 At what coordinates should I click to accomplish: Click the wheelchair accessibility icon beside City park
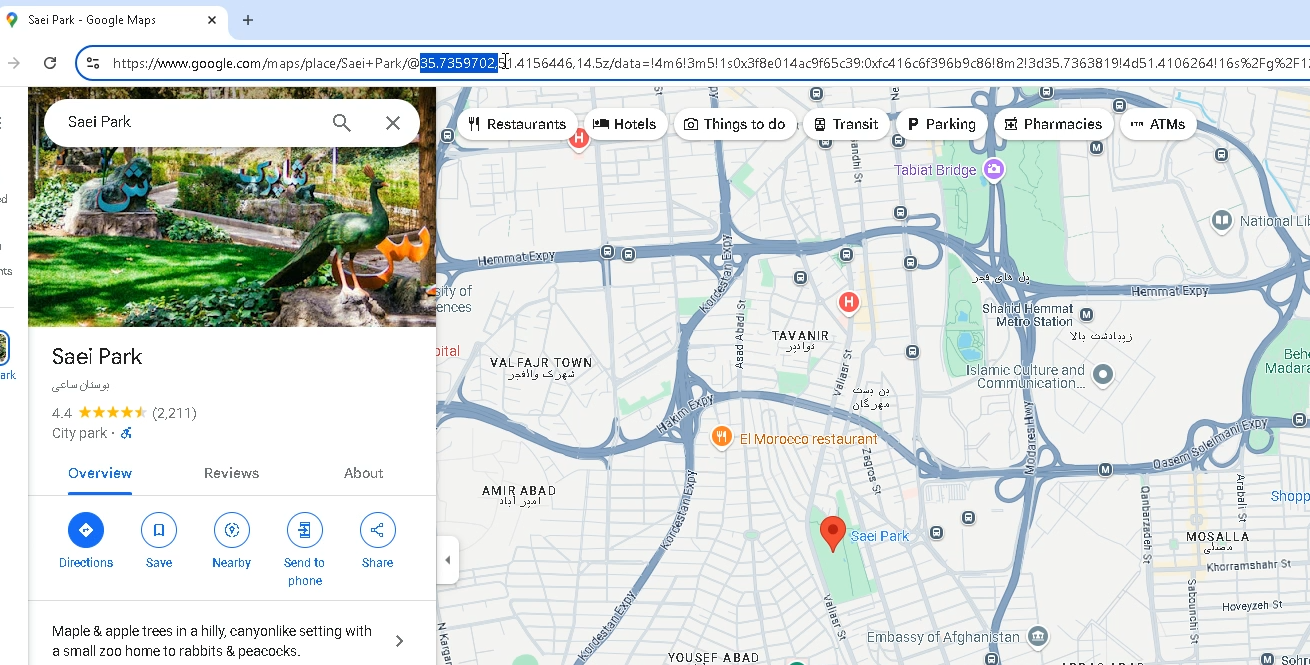coord(126,433)
